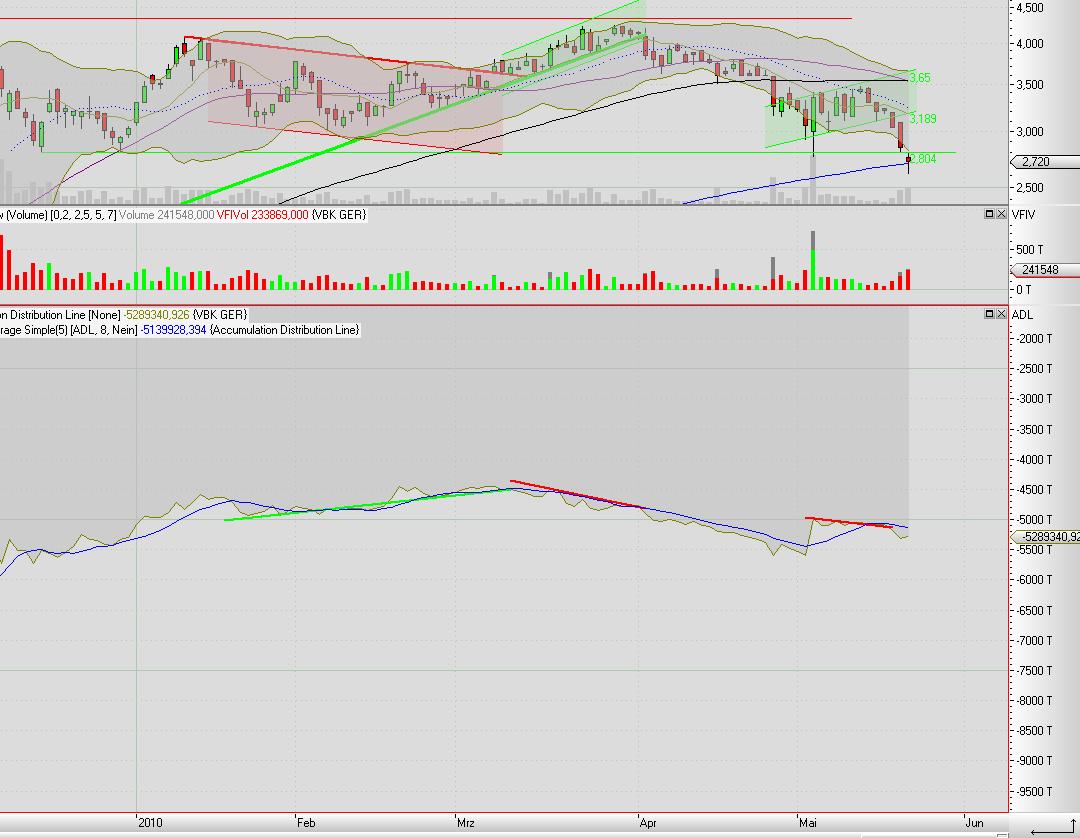The height and width of the screenshot is (838, 1080).
Task: Click the 3,500 price scale tick
Action: 1030,85
